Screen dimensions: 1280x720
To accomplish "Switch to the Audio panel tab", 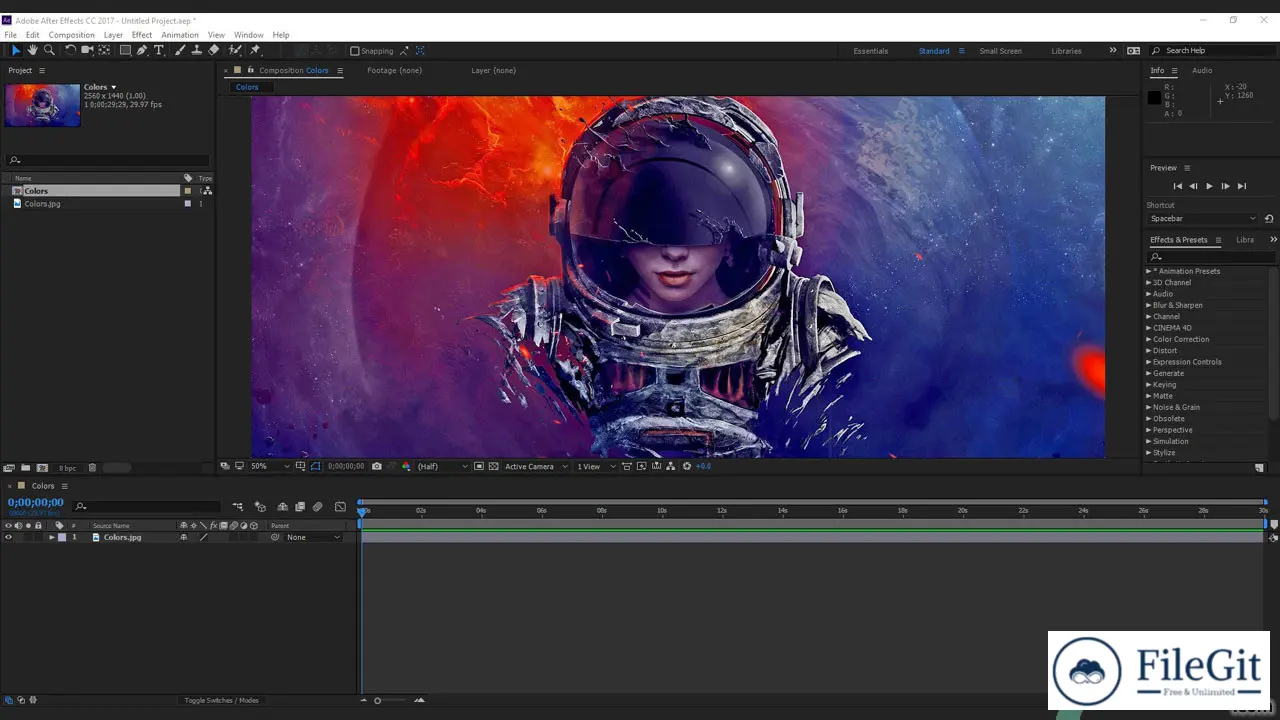I will click(1202, 70).
